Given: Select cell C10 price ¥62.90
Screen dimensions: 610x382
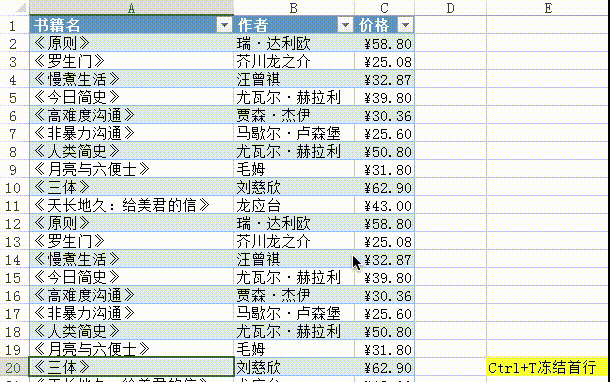Looking at the screenshot, I should coord(384,187).
